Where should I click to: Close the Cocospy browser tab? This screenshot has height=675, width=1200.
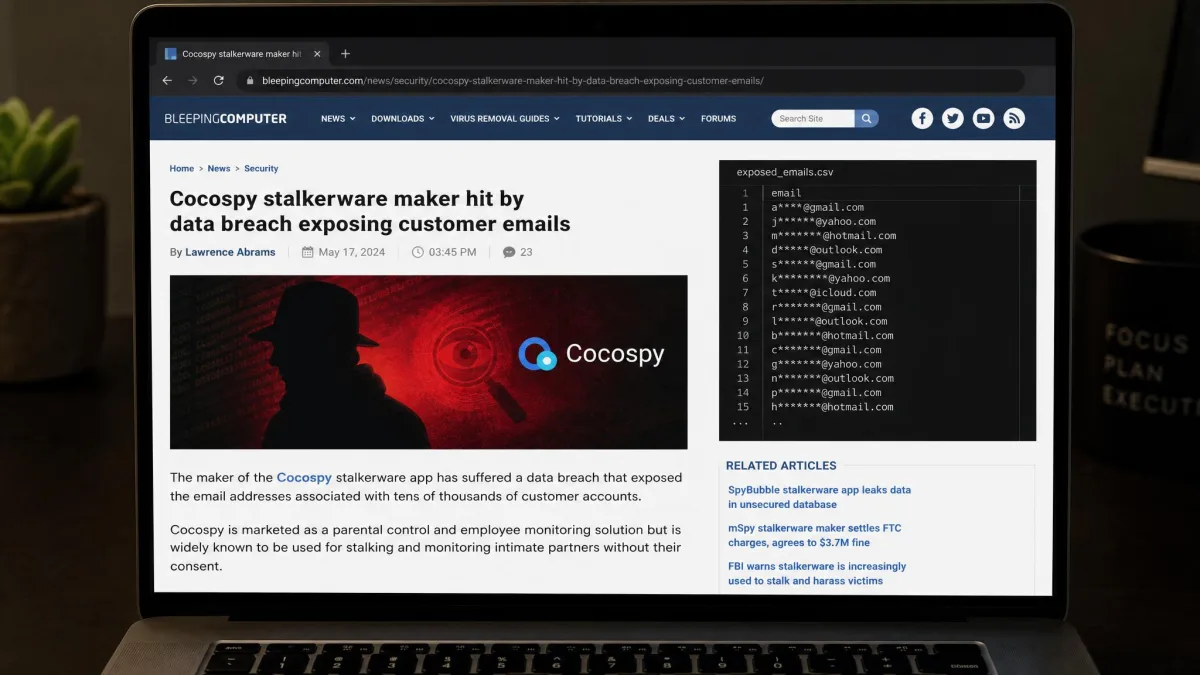pyautogui.click(x=318, y=54)
